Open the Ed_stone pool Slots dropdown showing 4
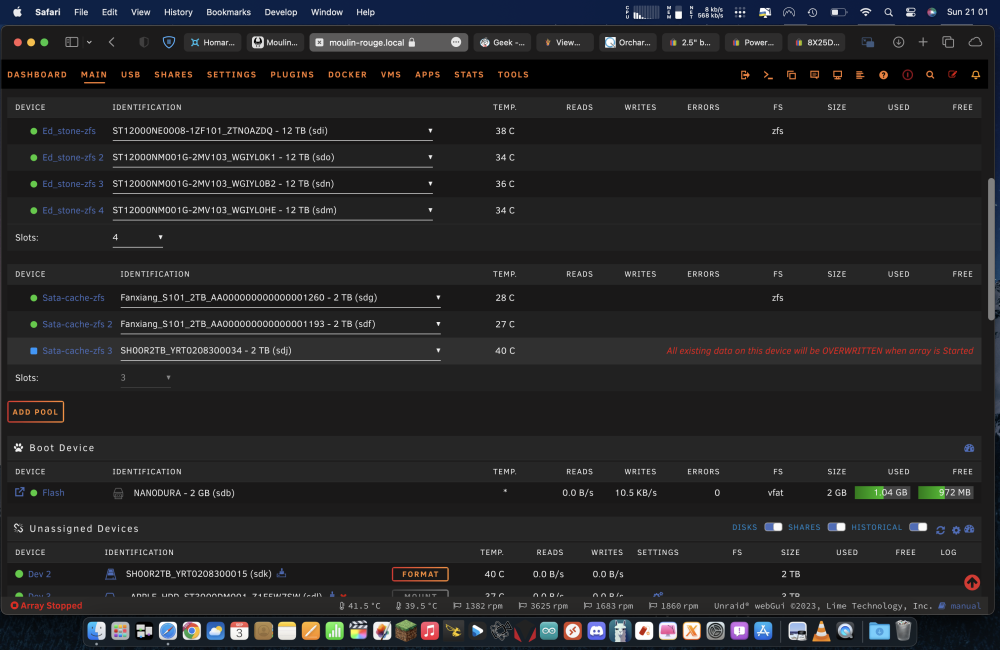 pos(138,237)
